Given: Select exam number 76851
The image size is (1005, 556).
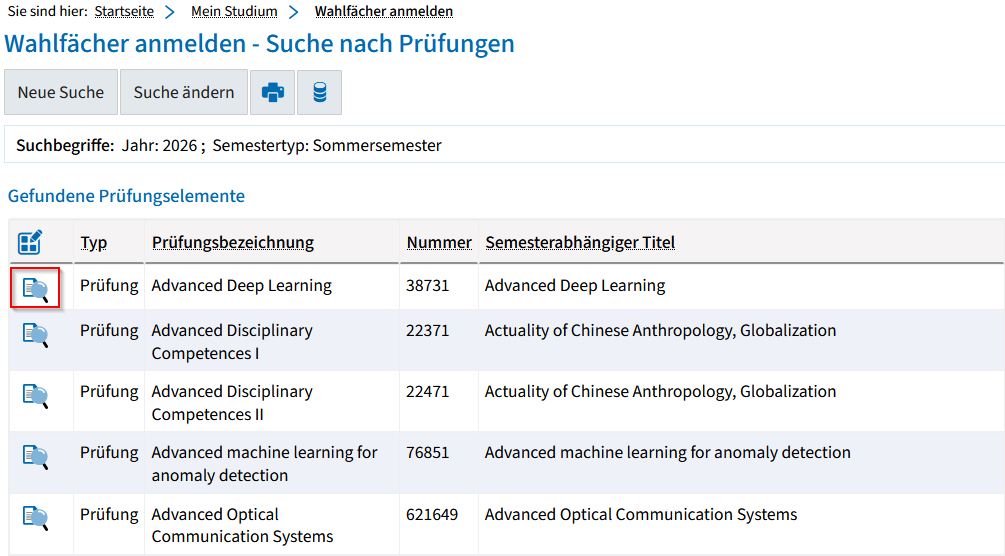Looking at the screenshot, I should click(x=428, y=452).
